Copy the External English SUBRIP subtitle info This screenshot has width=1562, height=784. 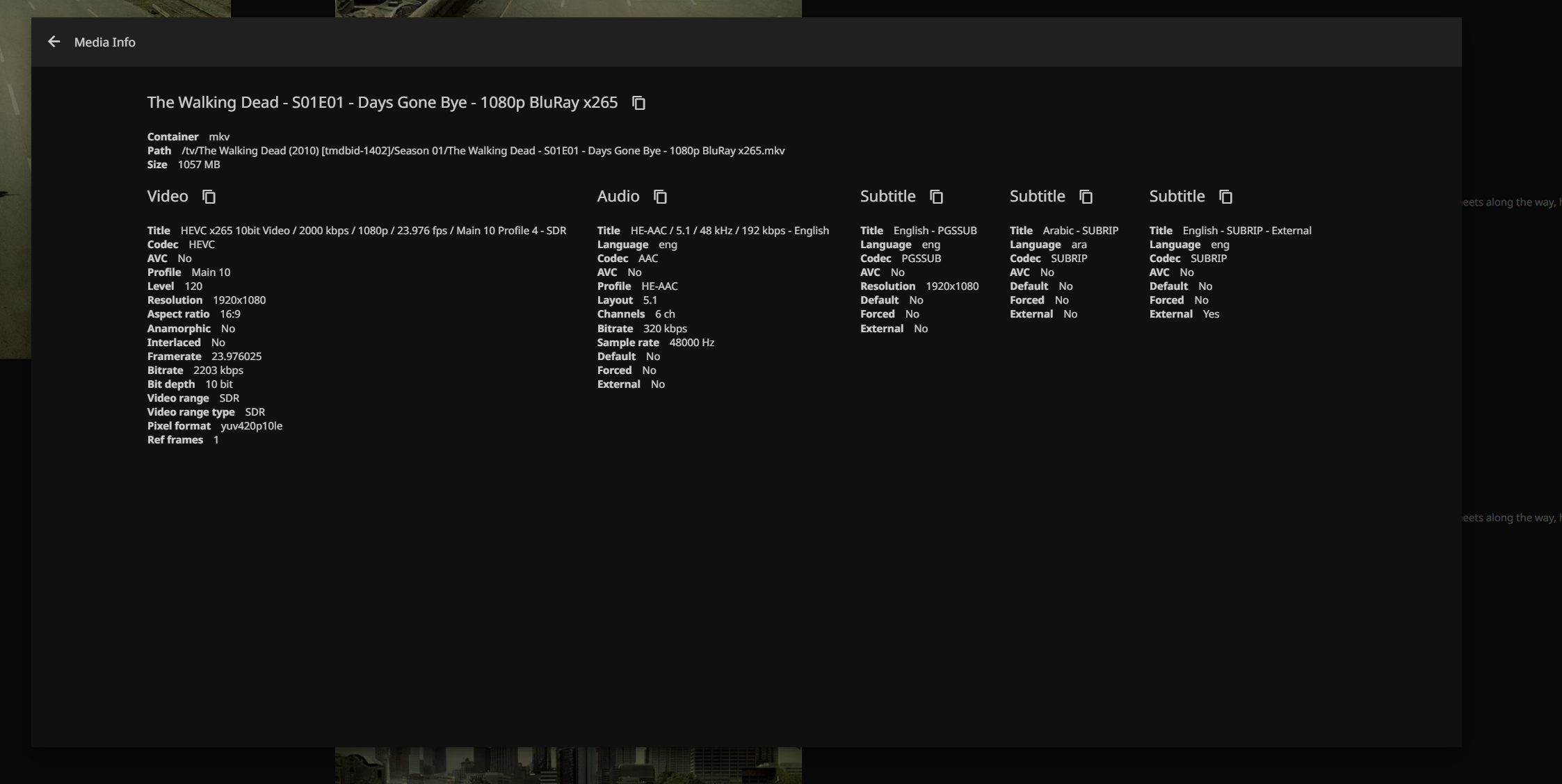pos(1225,197)
